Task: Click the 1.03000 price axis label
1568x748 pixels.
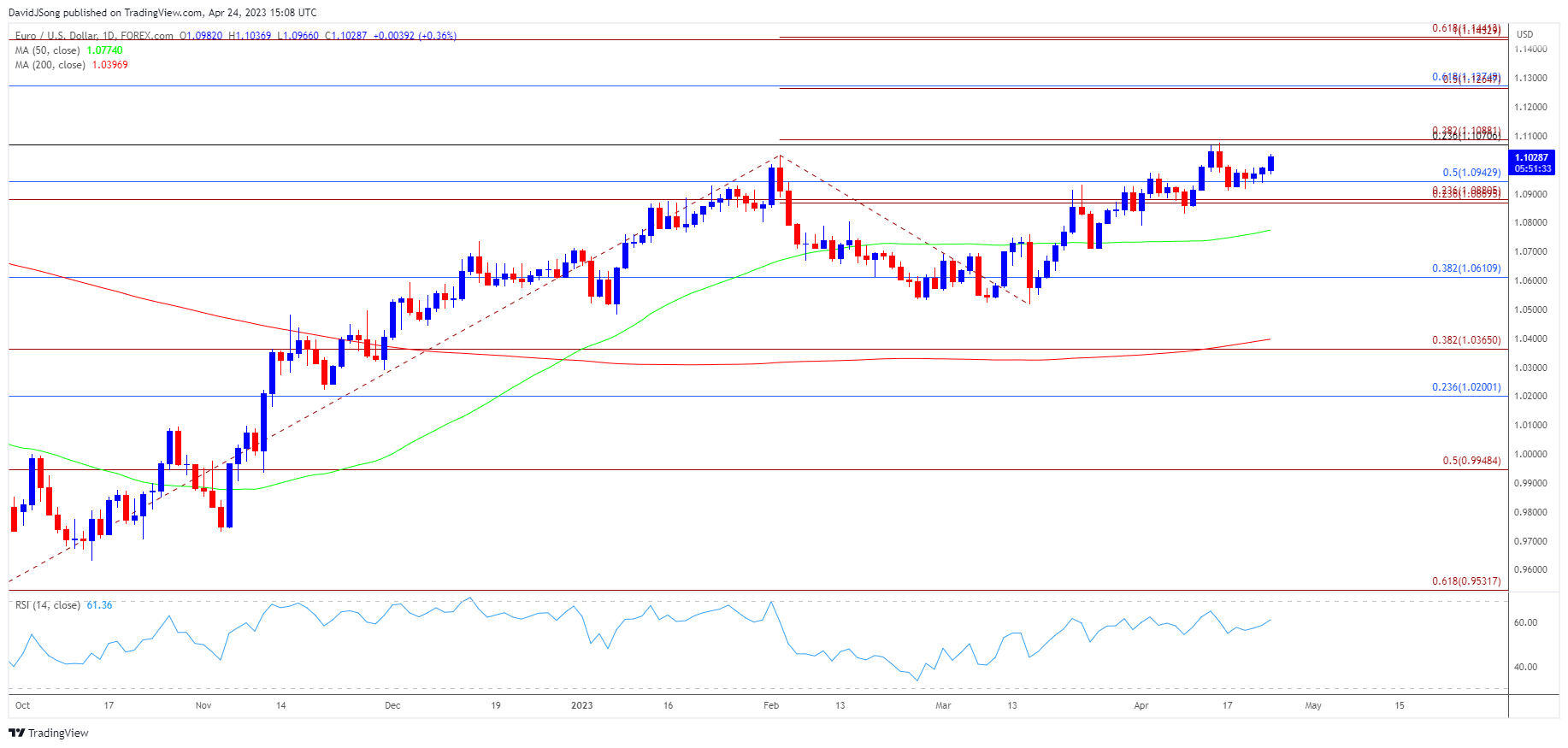Action: coord(1530,368)
